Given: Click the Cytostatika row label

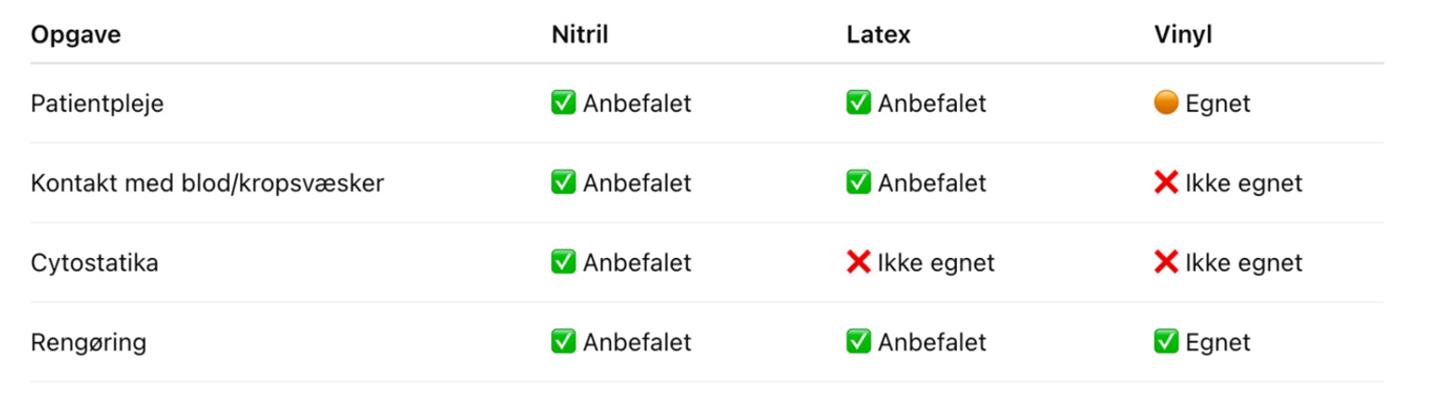Looking at the screenshot, I should click(94, 263).
